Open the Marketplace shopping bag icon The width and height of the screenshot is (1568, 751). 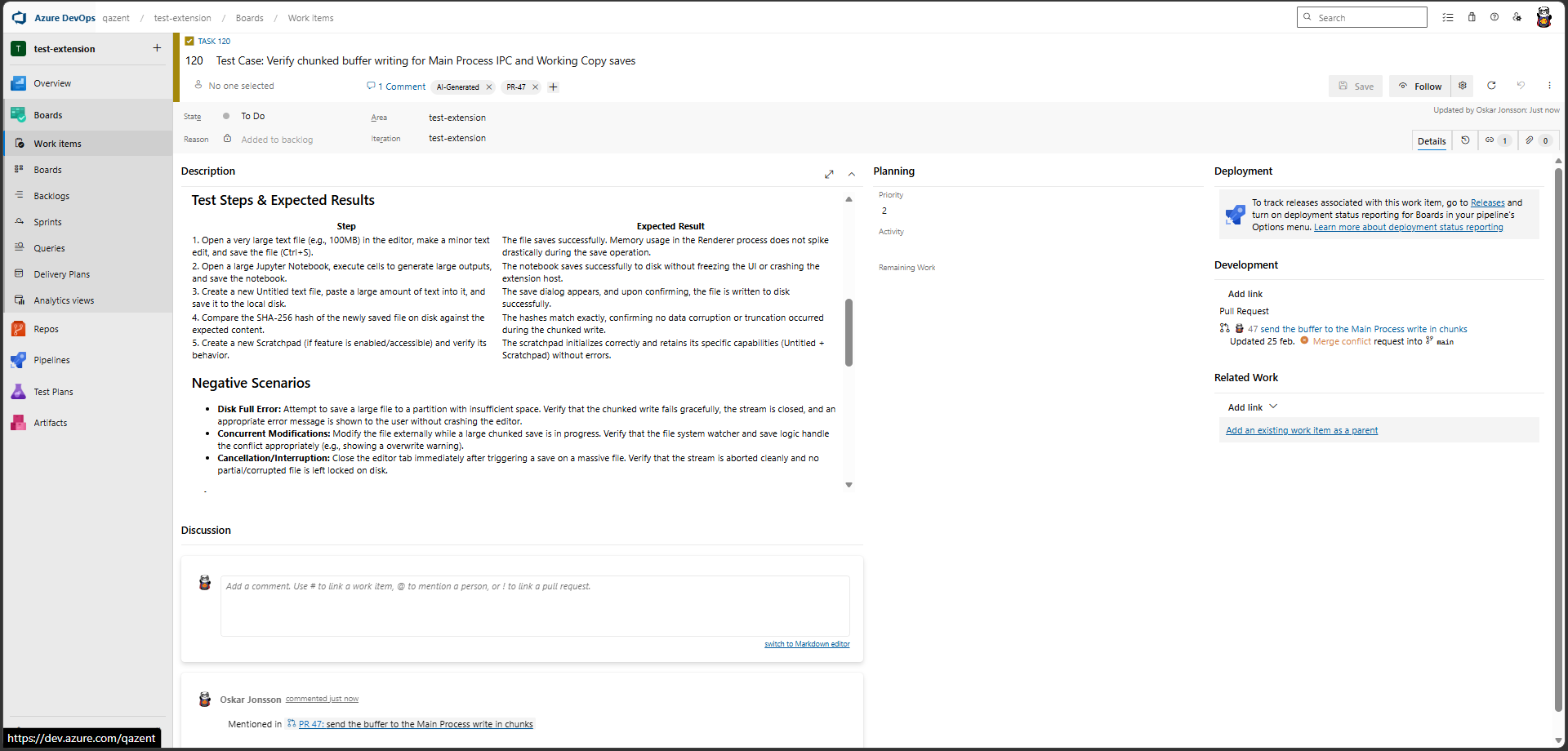pyautogui.click(x=1472, y=17)
